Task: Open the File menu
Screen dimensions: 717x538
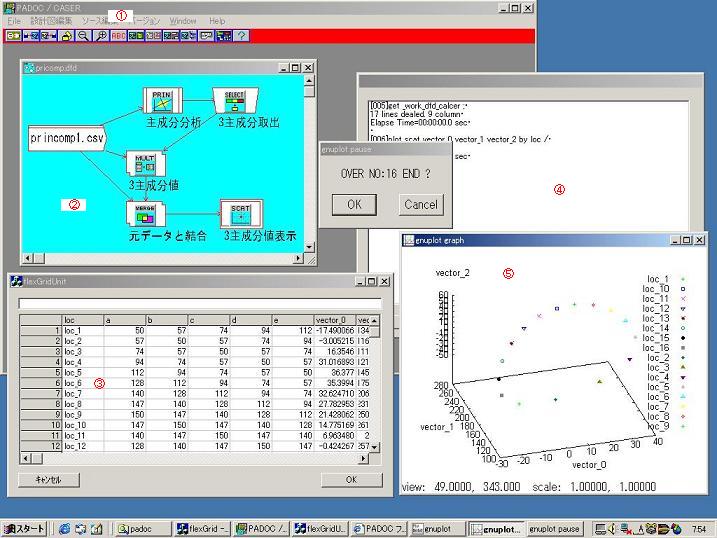Action: click(x=14, y=20)
